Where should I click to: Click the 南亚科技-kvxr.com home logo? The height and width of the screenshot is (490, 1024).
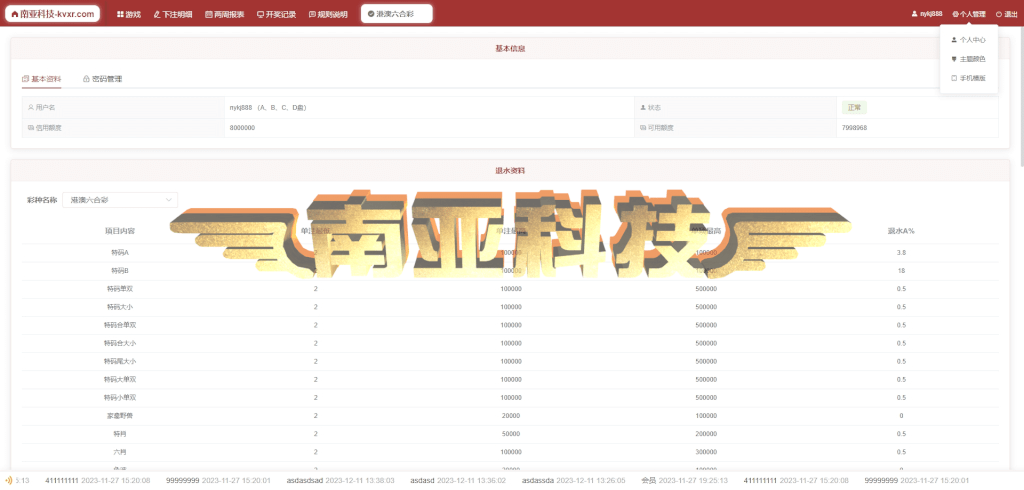52,14
